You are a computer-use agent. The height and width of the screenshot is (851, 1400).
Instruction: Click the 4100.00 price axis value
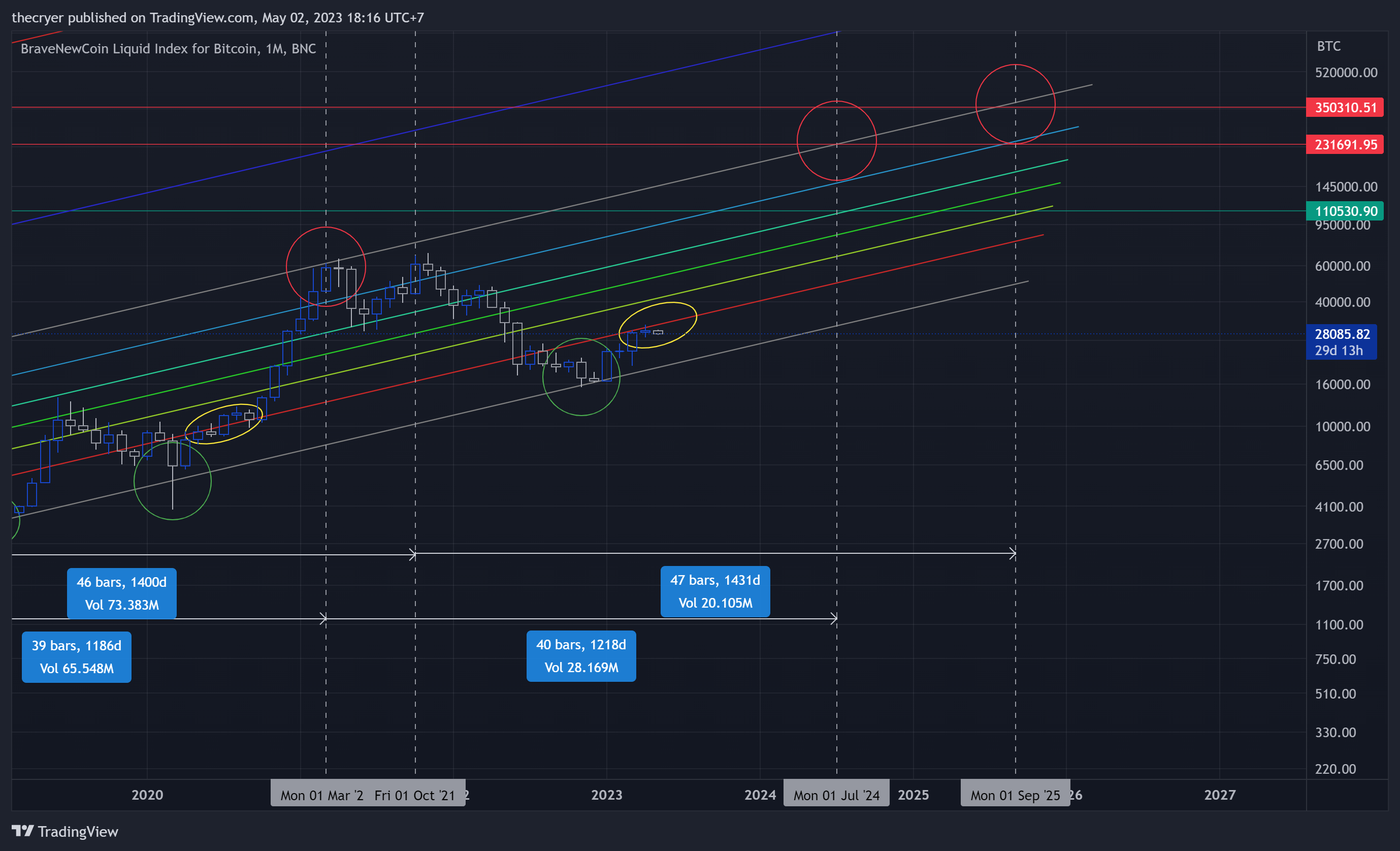click(1339, 507)
